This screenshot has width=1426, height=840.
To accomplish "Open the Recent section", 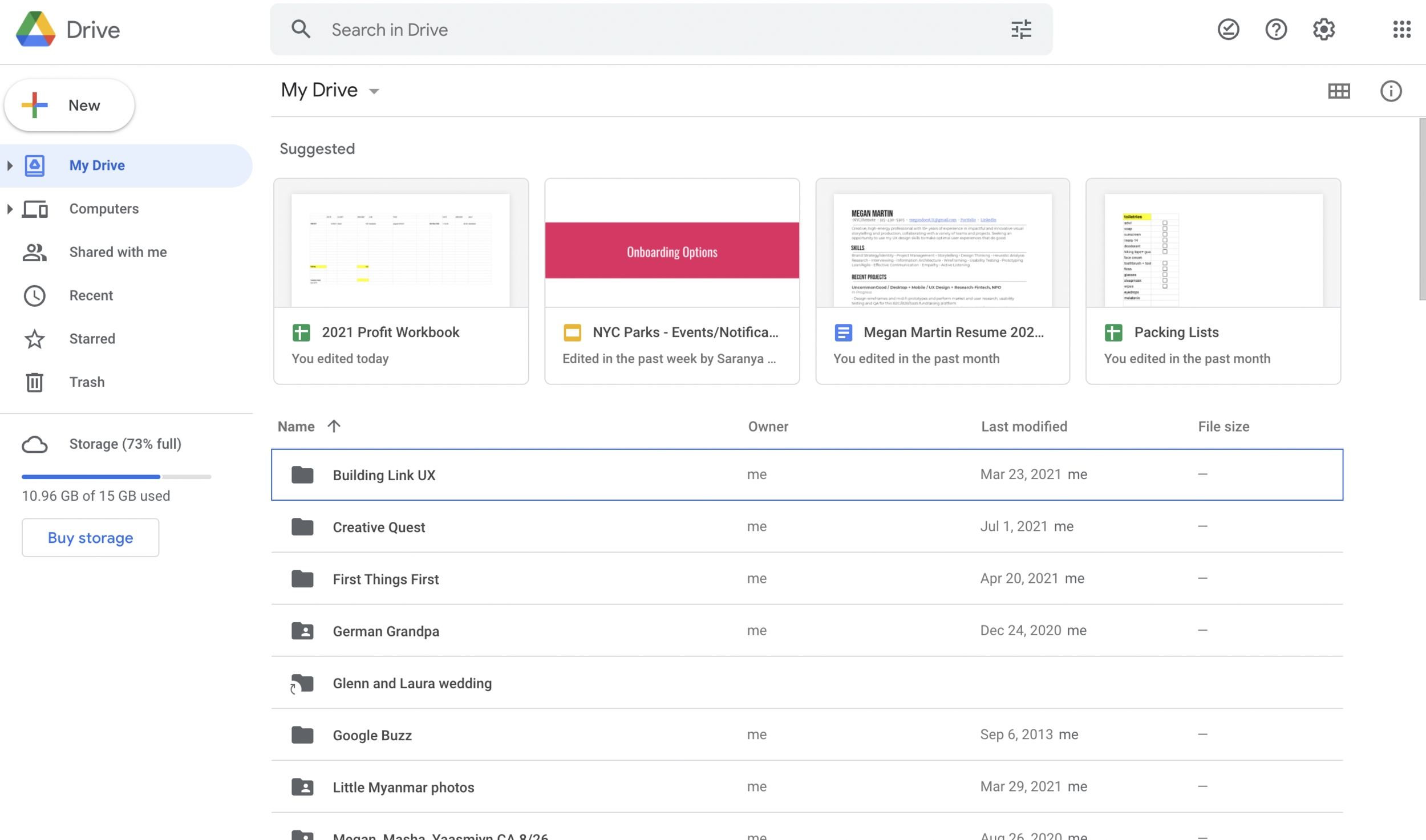I will pyautogui.click(x=91, y=295).
